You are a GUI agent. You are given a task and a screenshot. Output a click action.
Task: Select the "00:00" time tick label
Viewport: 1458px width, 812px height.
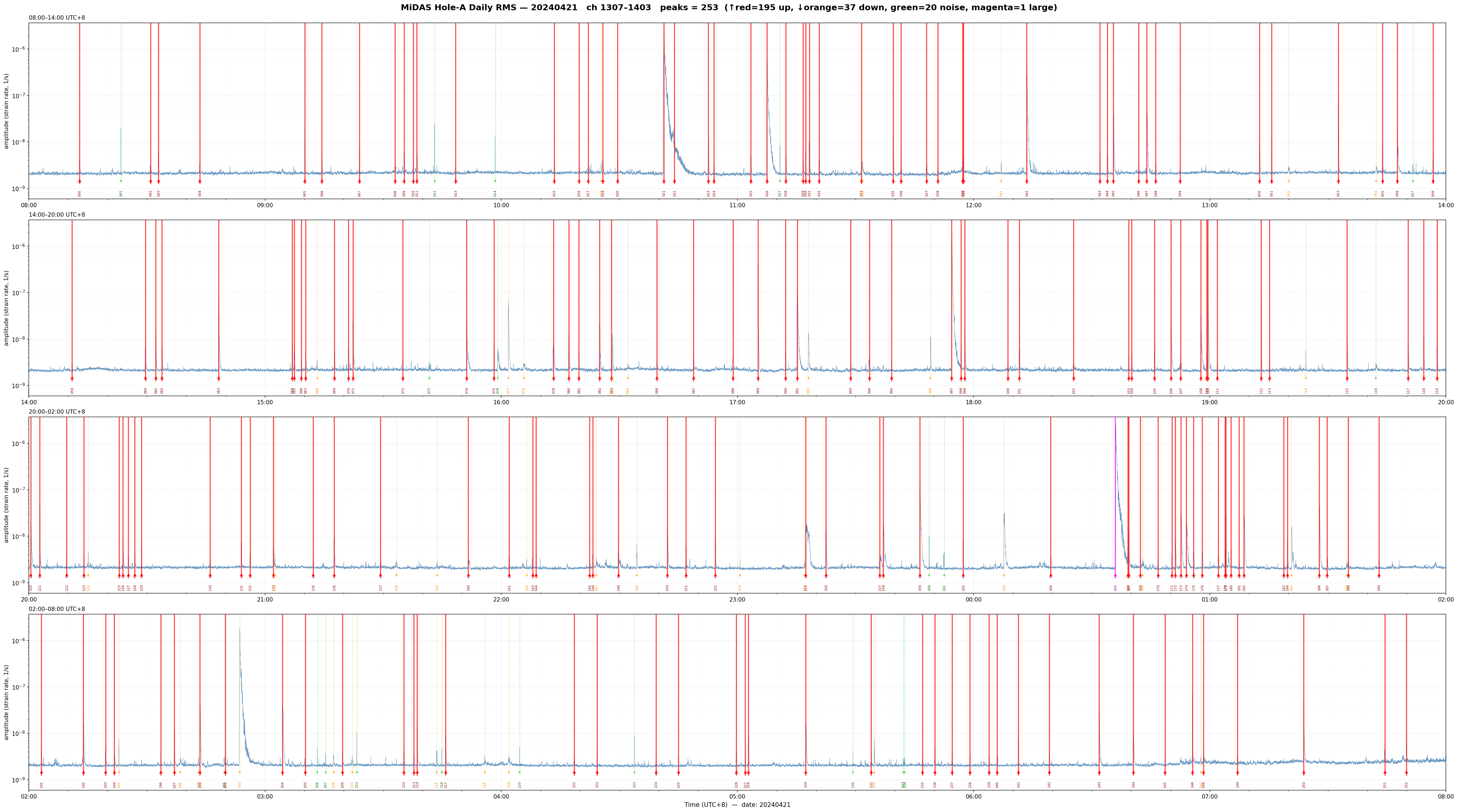coord(974,600)
